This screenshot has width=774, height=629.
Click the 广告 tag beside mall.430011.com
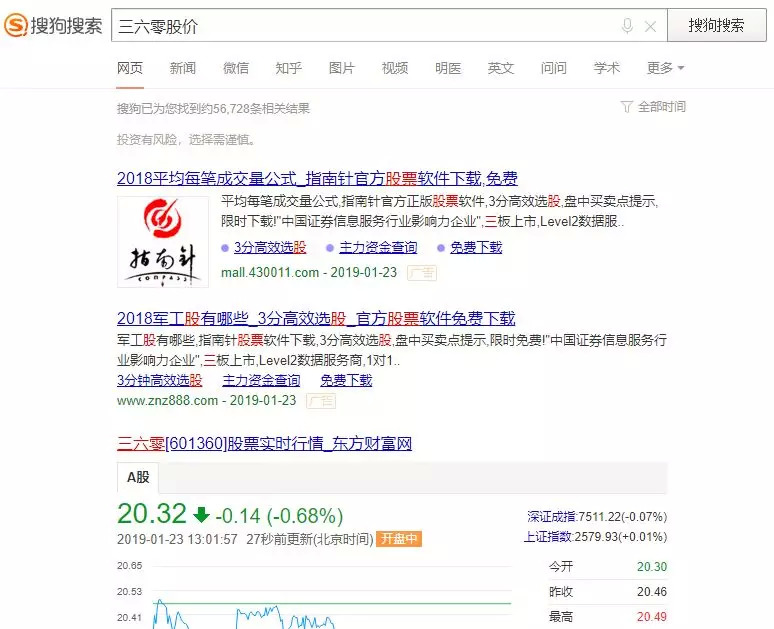coord(422,273)
